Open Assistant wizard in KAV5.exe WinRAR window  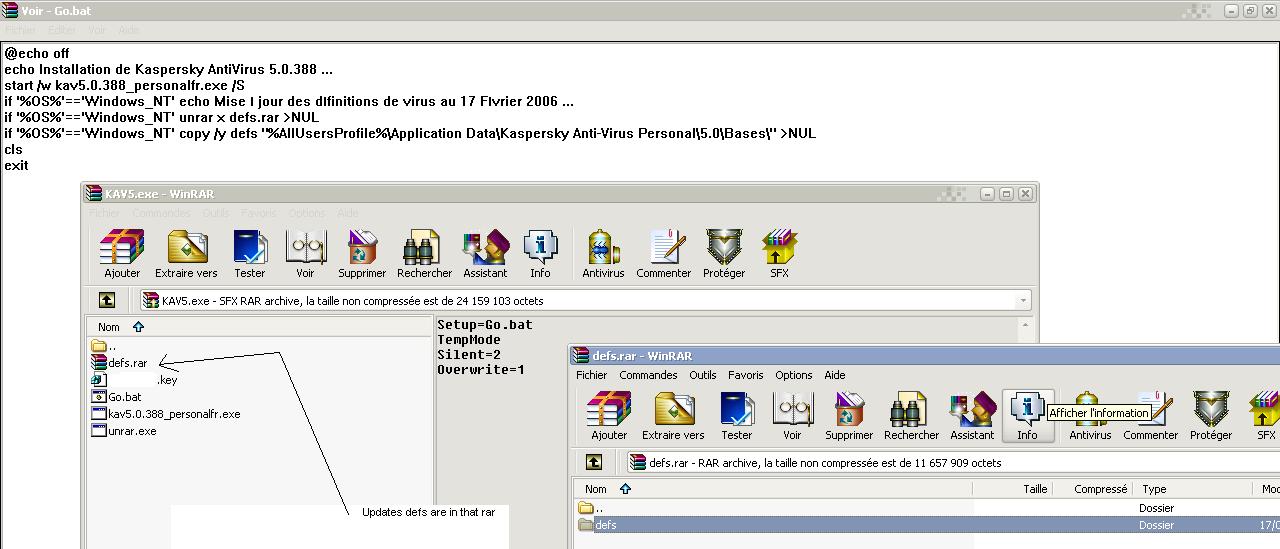[x=485, y=254]
